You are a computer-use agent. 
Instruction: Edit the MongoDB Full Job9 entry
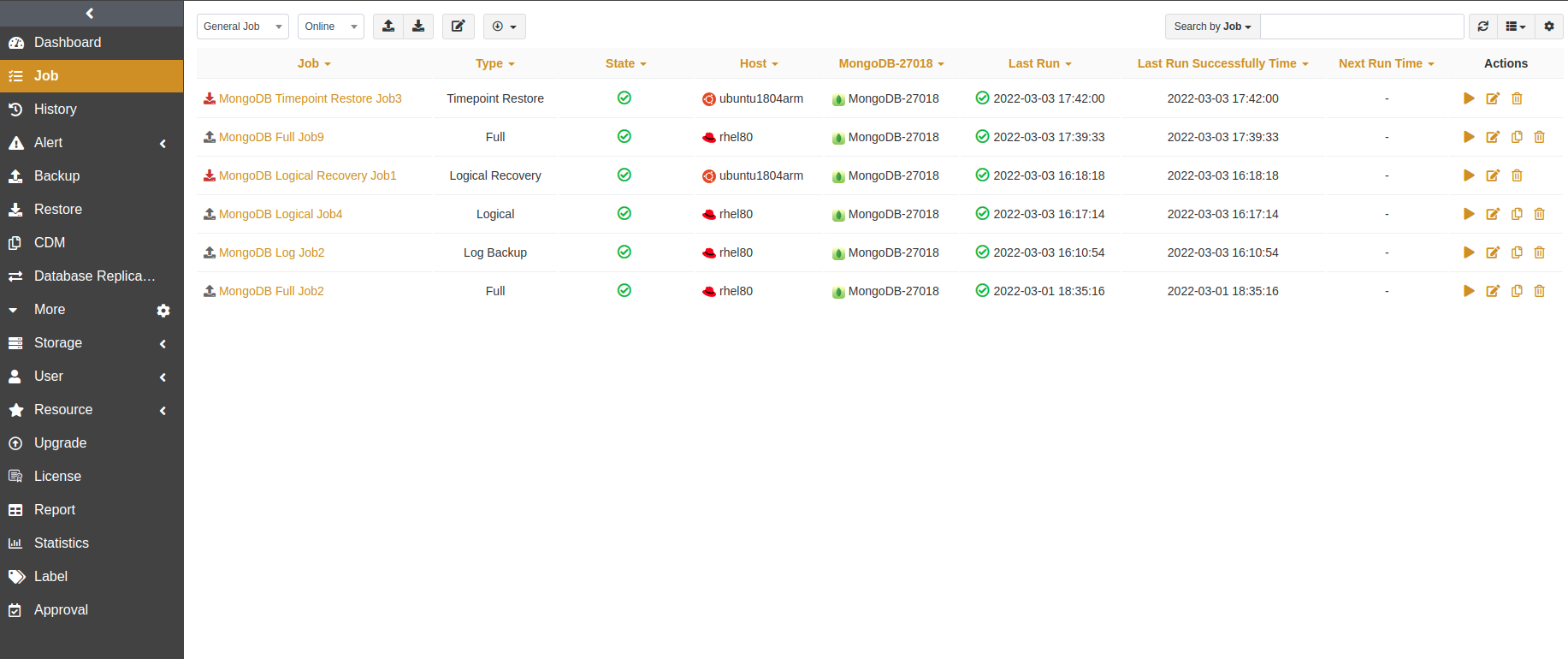point(1493,137)
